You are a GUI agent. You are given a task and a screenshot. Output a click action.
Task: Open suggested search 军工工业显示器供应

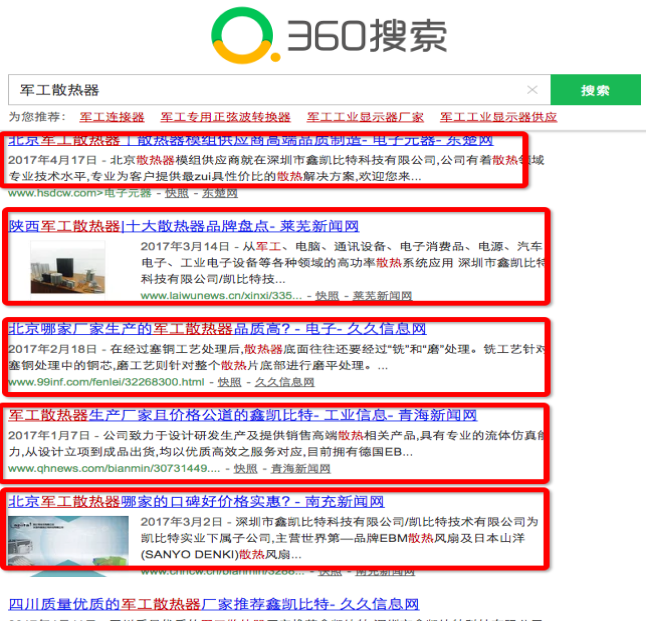(498, 117)
